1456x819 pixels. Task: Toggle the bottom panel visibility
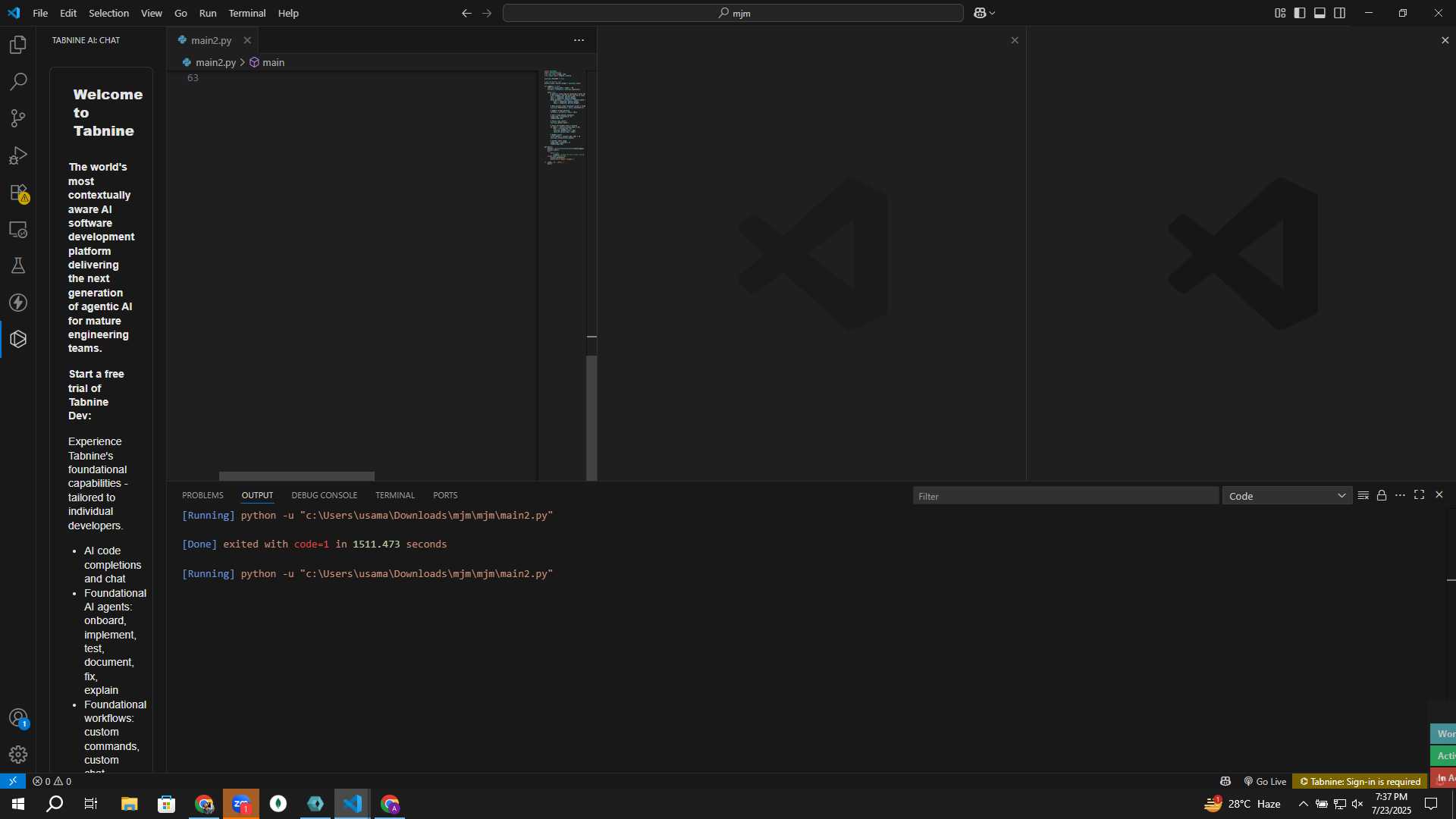click(1319, 13)
